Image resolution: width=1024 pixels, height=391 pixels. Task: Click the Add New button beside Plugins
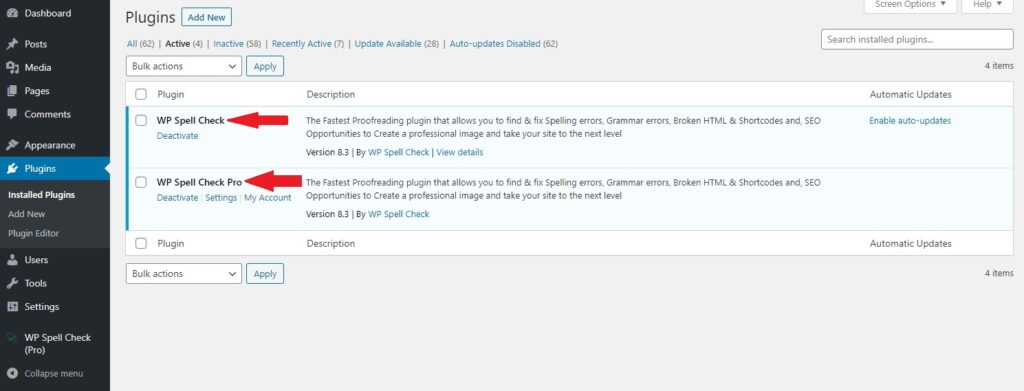(206, 18)
